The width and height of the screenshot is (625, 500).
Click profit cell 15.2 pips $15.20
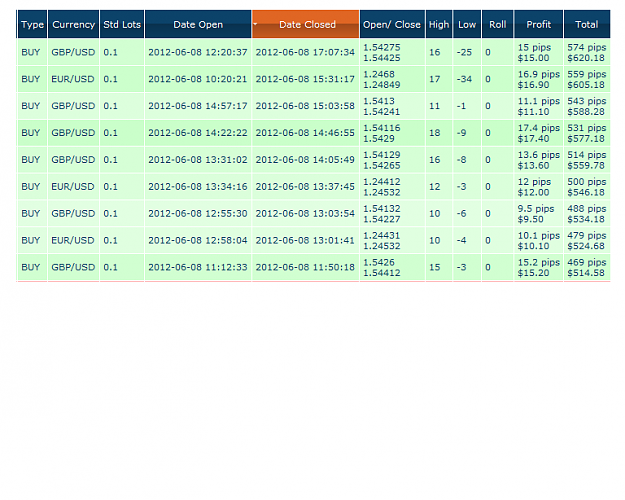point(539,267)
